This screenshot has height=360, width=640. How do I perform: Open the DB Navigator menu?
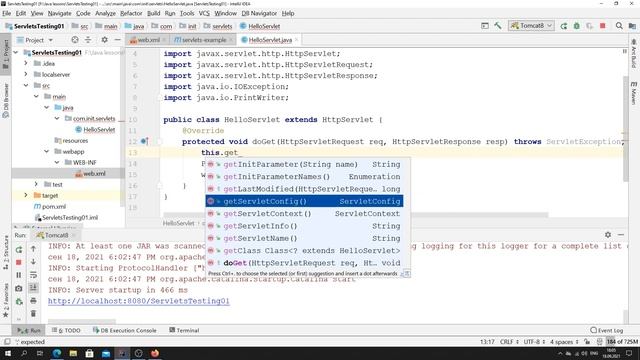tap(259, 13)
